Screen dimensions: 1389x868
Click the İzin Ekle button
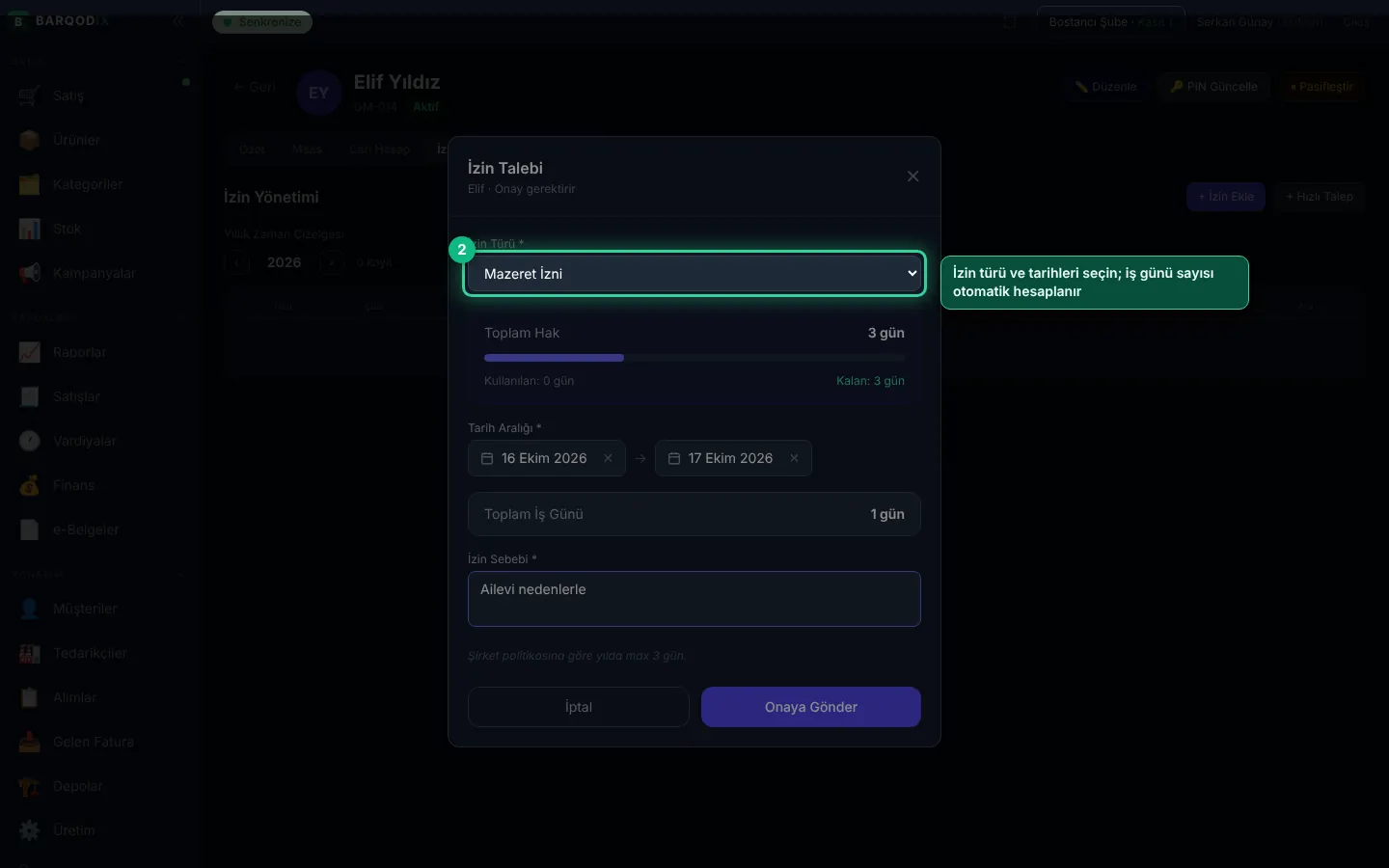coord(1226,197)
